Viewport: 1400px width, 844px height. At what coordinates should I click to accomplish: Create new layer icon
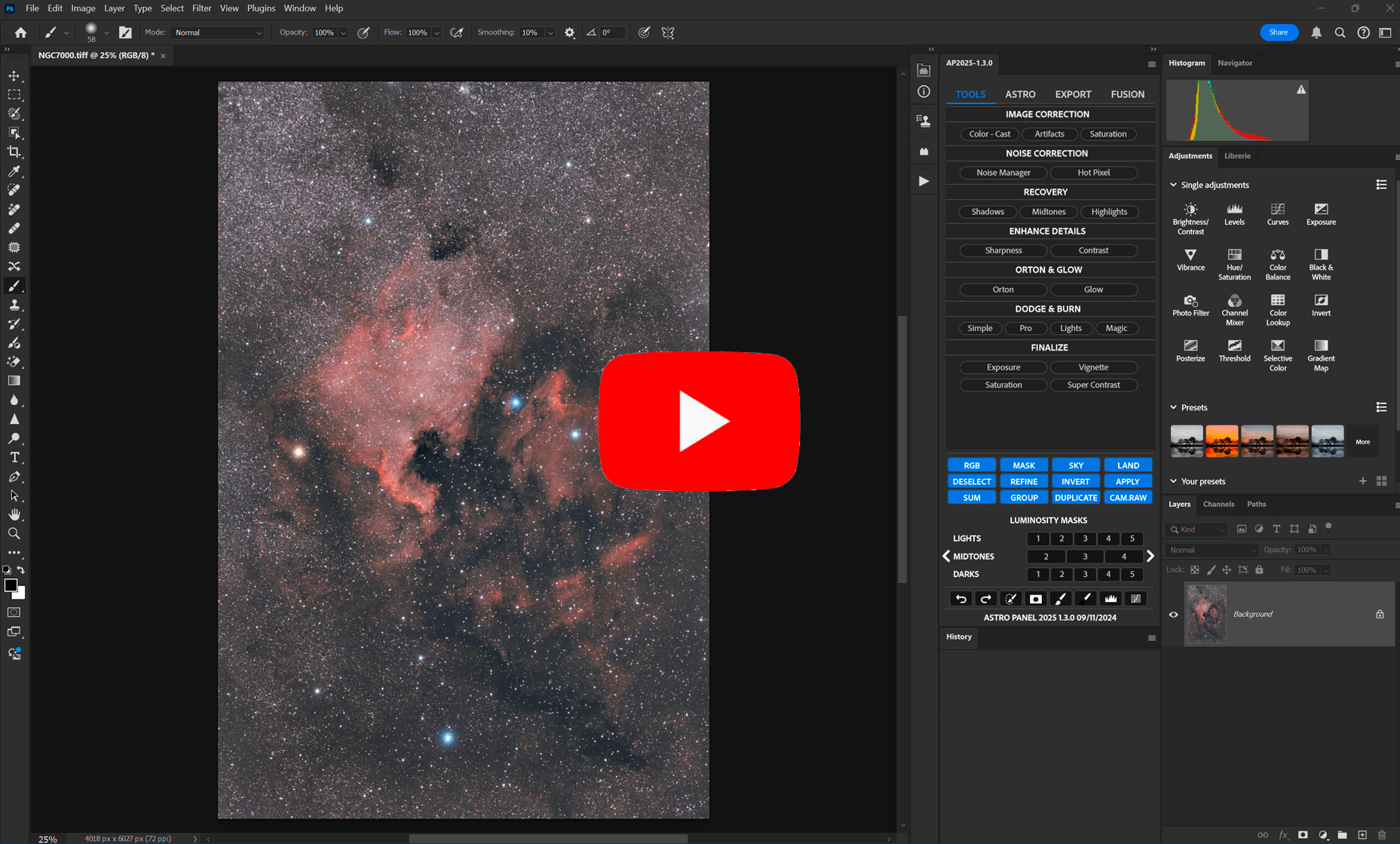[x=1362, y=835]
